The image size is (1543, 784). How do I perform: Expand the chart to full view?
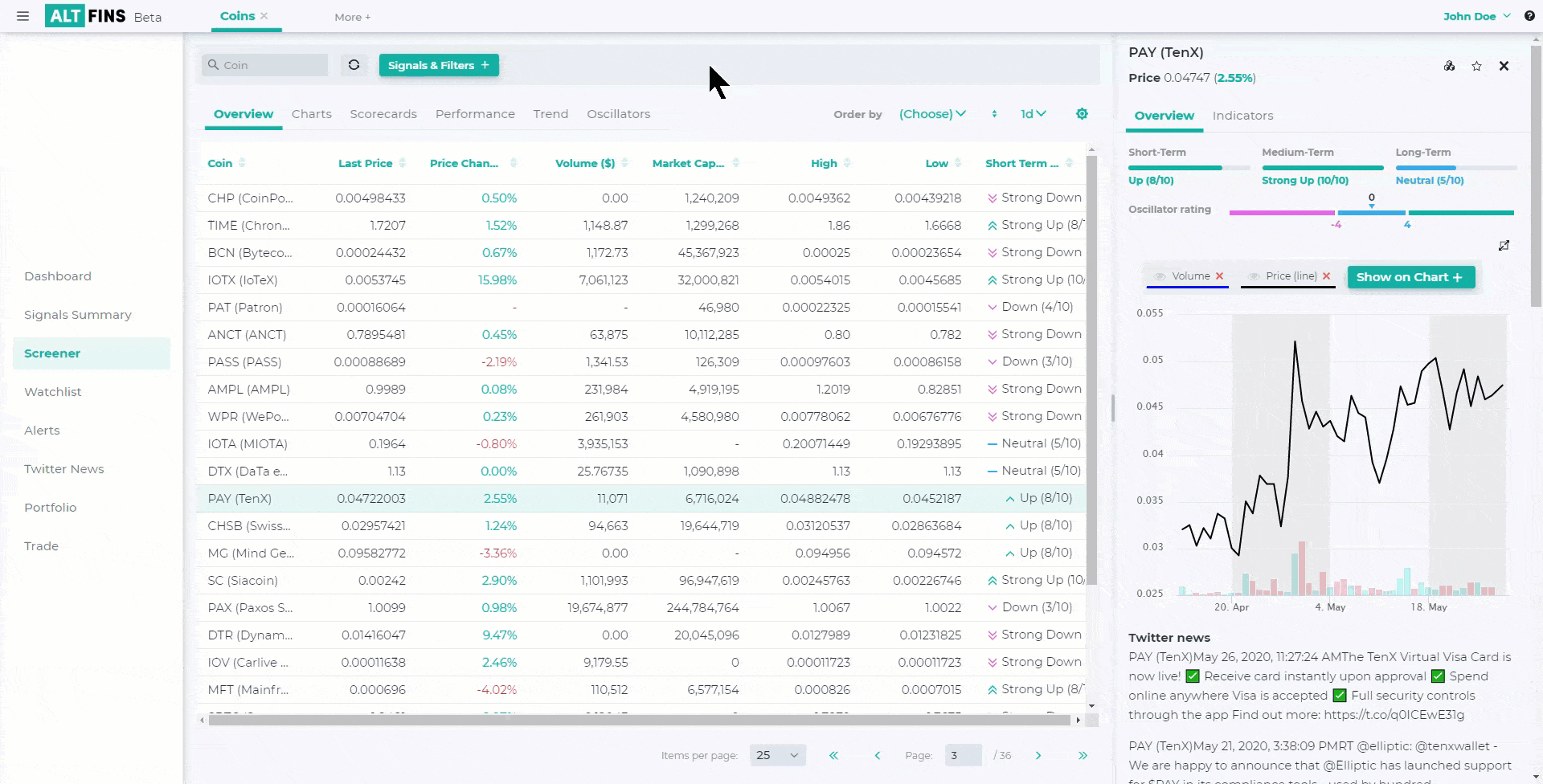[x=1504, y=245]
